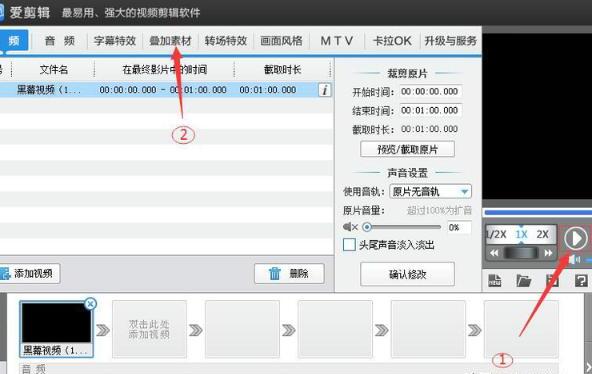Select the 黑幕视频 thumbnail in storyboard
This screenshot has width=592, height=374.
click(x=57, y=329)
